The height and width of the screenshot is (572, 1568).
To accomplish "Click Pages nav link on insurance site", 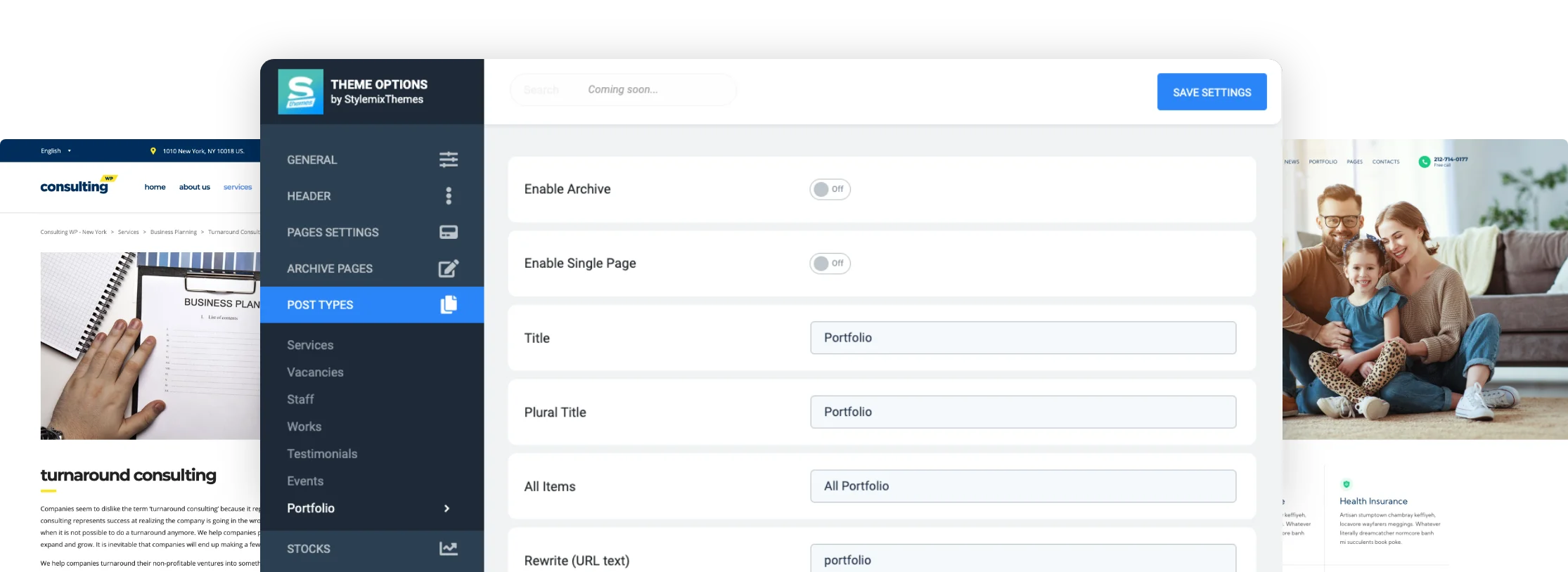I will coord(1354,162).
